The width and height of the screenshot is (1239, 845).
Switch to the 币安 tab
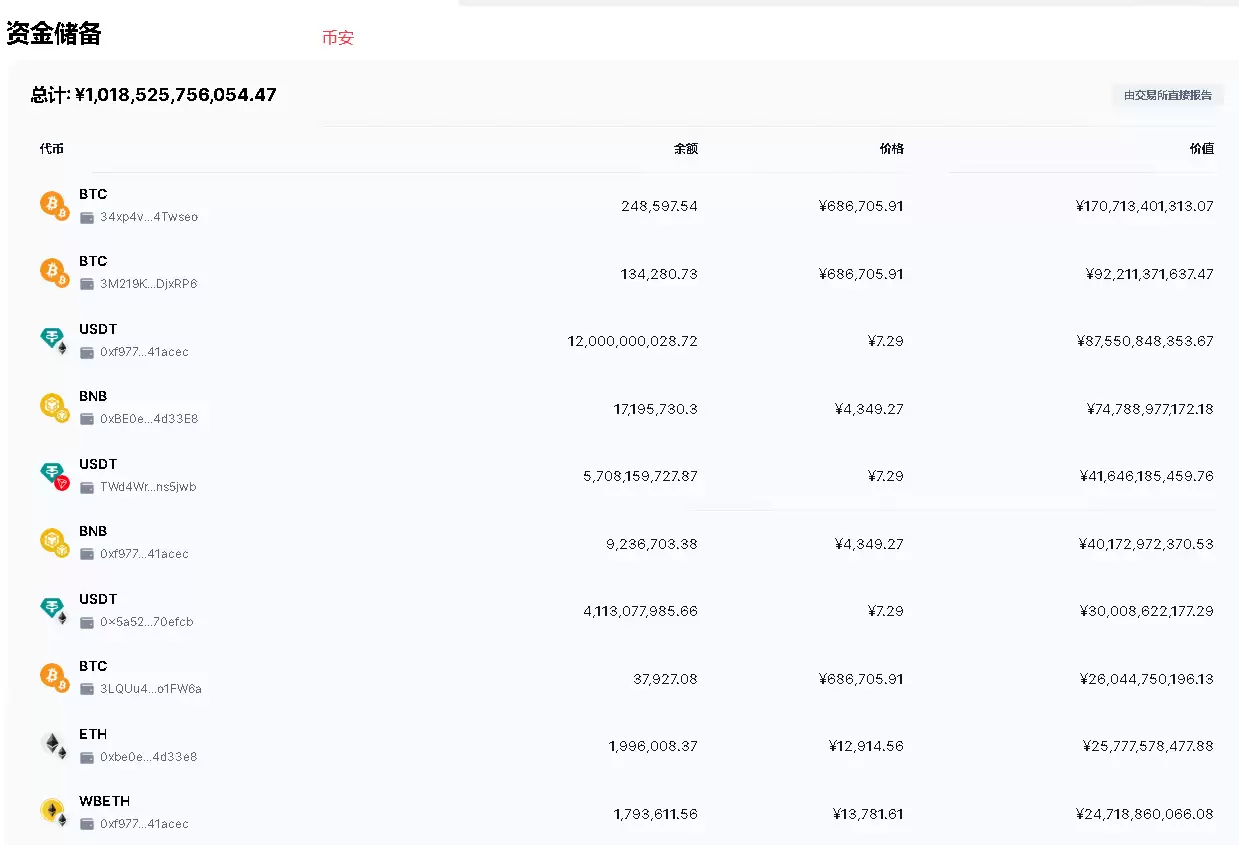(x=338, y=37)
